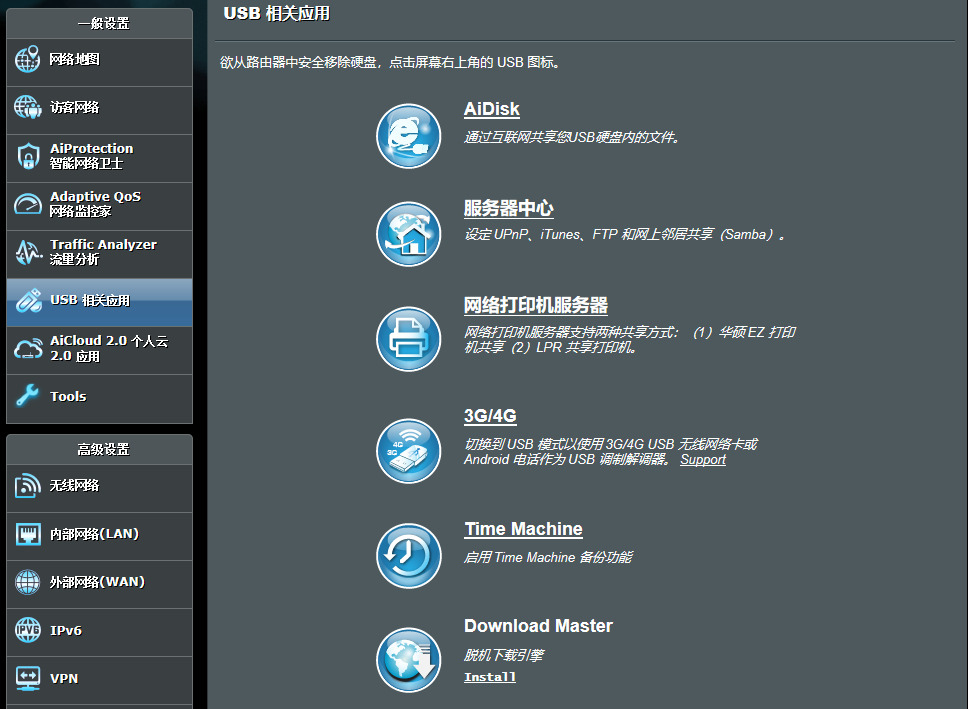Open 无线网络 advanced settings
968x709 pixels.
tap(99, 489)
